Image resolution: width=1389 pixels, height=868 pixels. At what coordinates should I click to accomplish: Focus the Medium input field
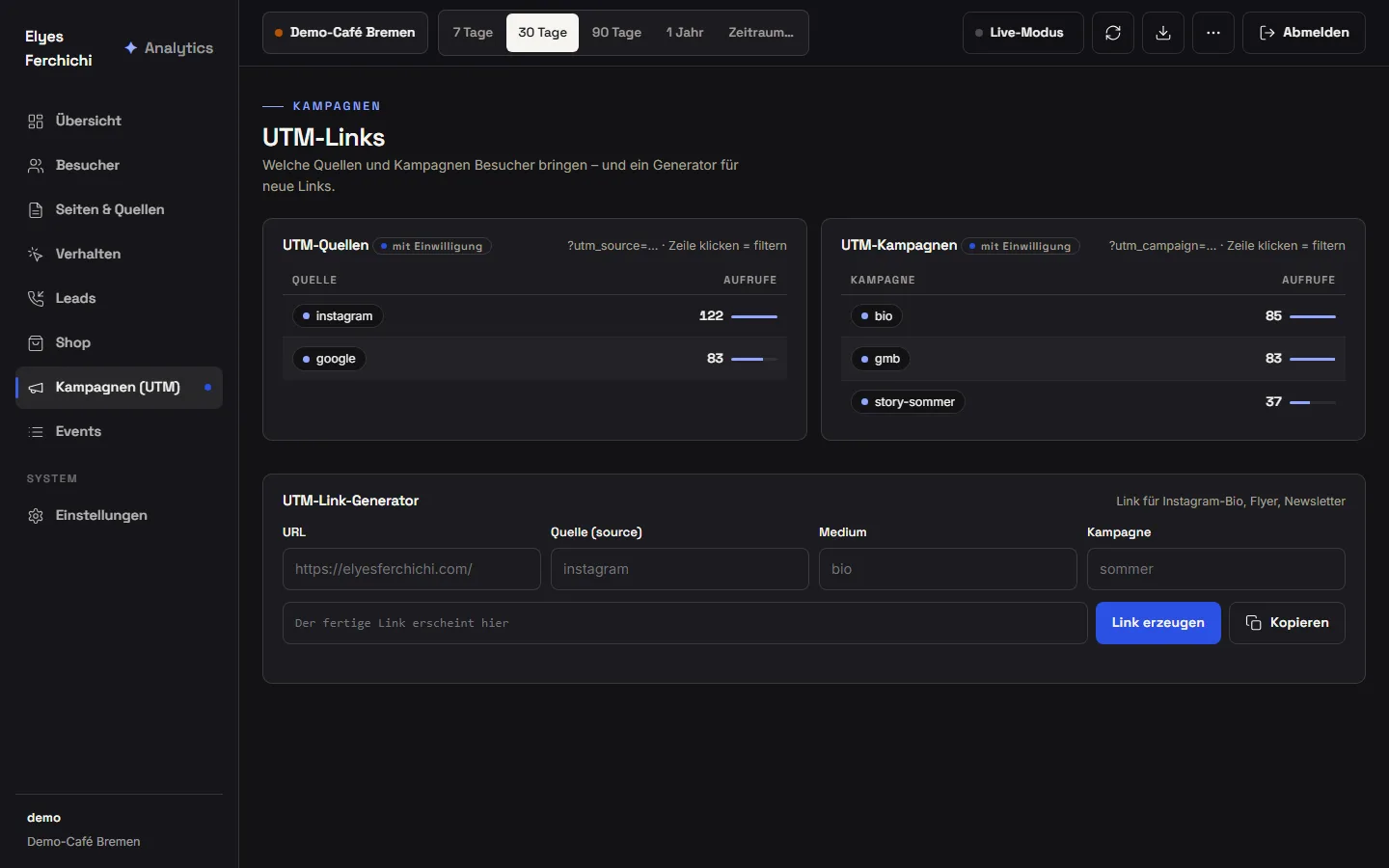click(948, 569)
